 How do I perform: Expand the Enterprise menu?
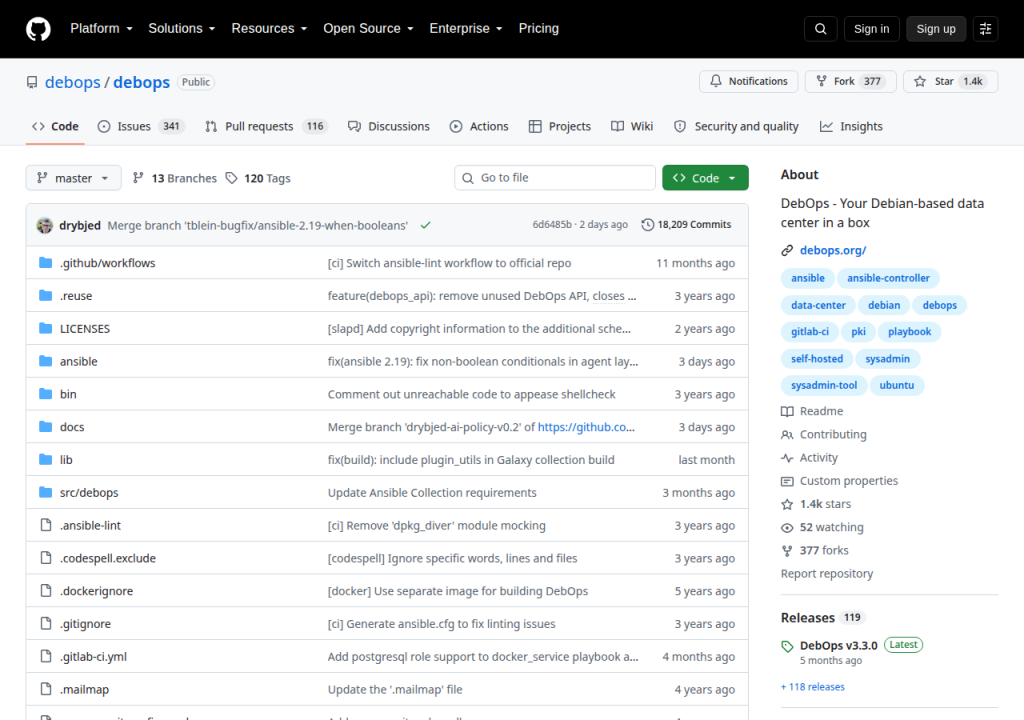(466, 29)
